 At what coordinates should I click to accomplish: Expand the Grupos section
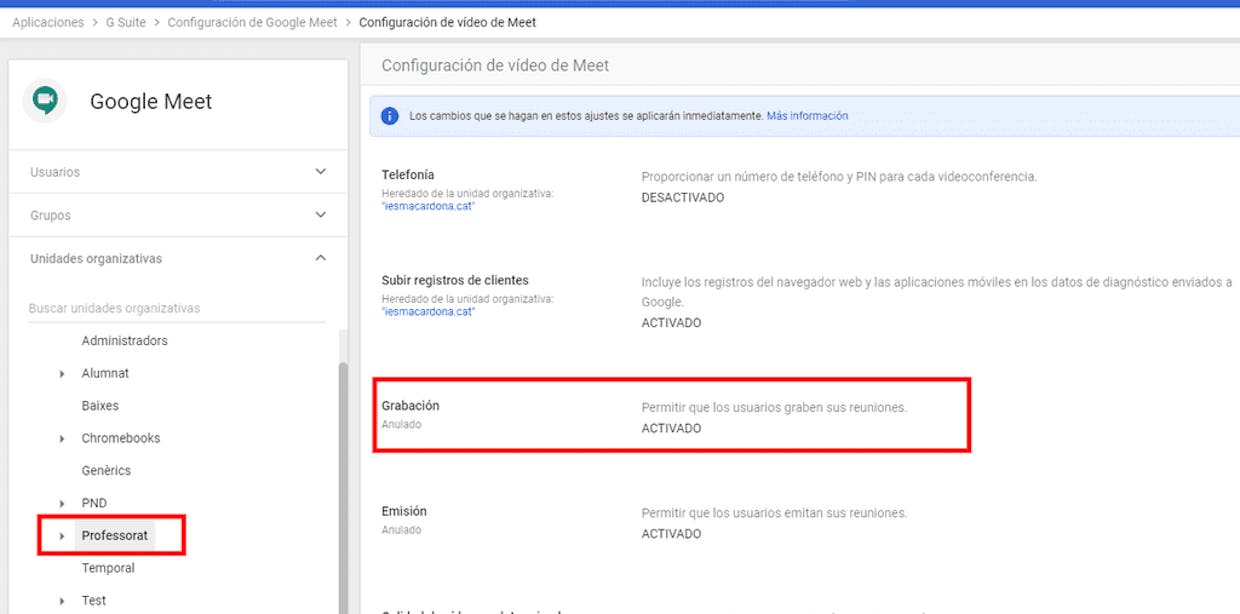[x=321, y=215]
